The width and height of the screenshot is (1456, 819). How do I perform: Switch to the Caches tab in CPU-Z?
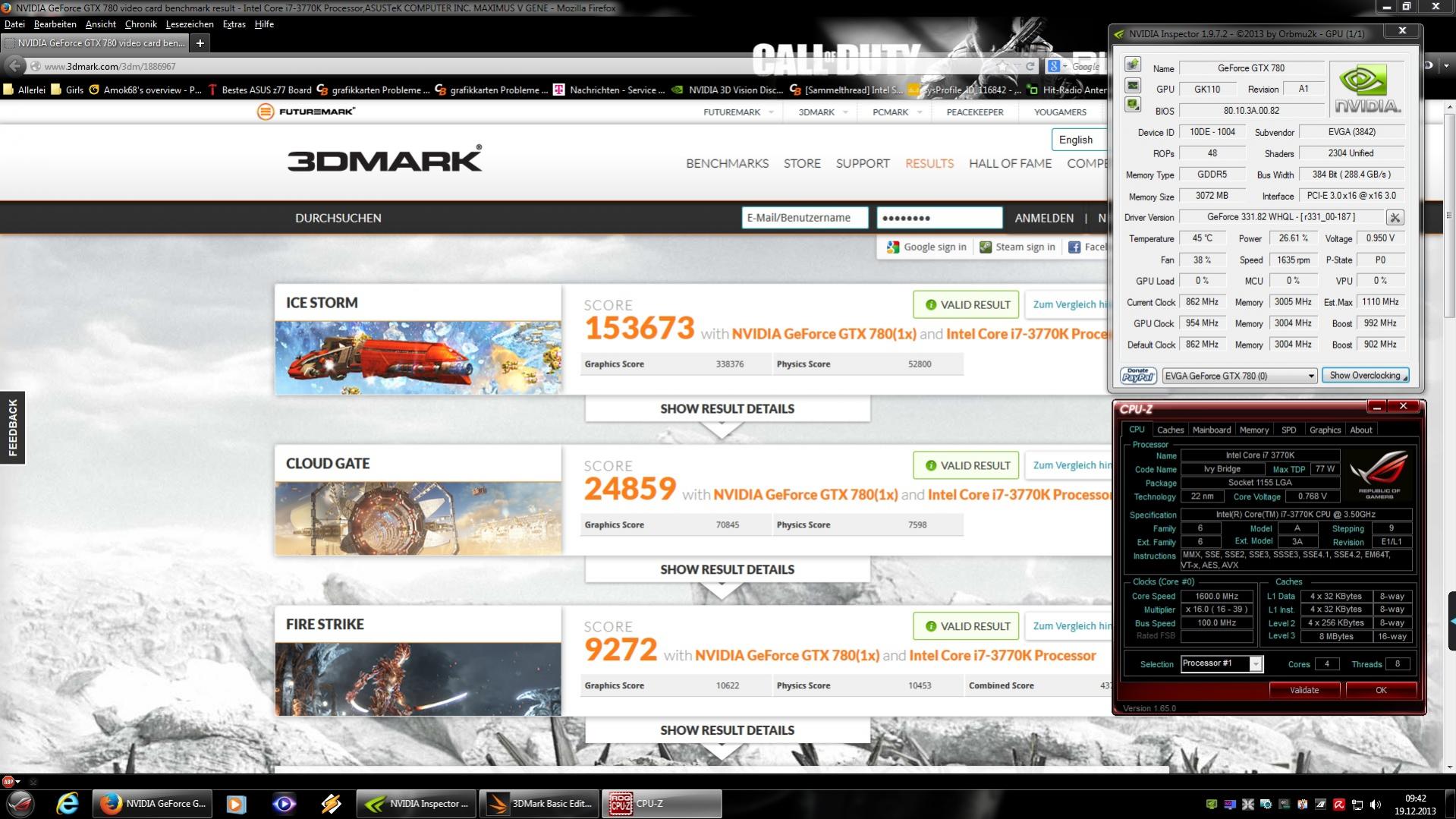(x=1169, y=430)
